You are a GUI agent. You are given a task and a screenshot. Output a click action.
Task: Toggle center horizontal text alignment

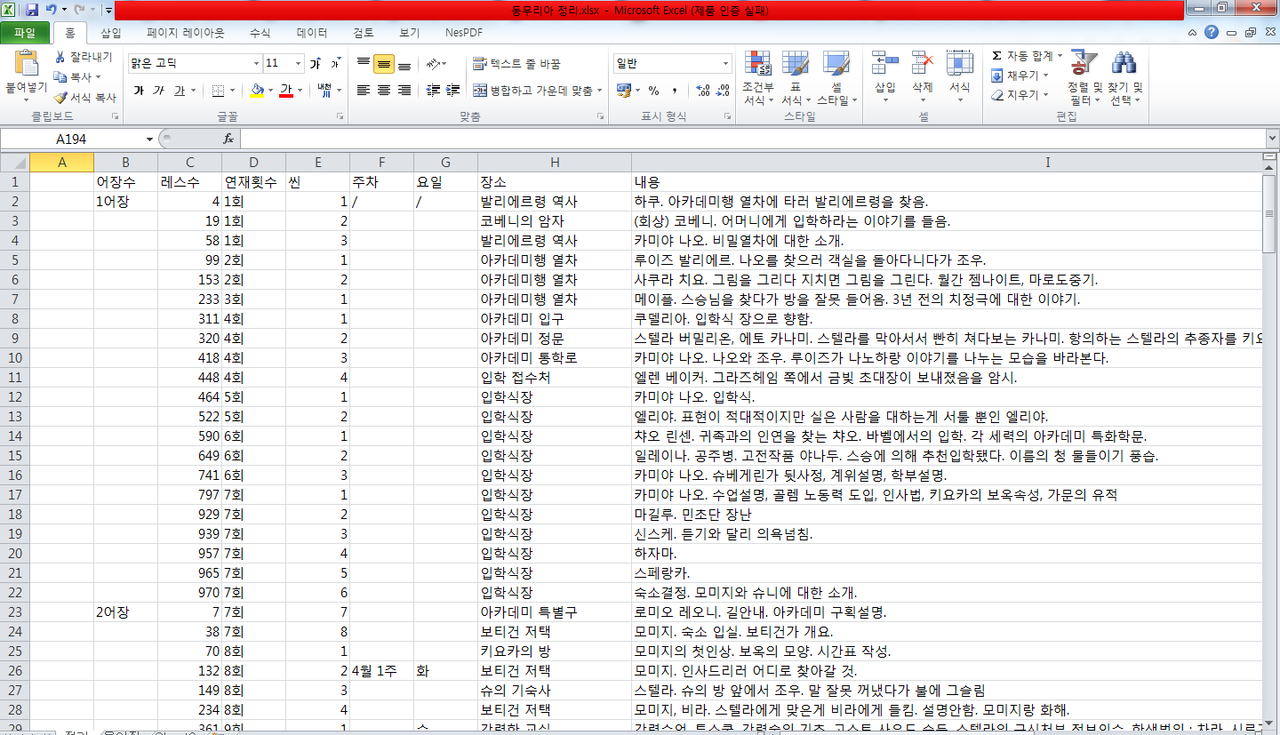point(384,90)
